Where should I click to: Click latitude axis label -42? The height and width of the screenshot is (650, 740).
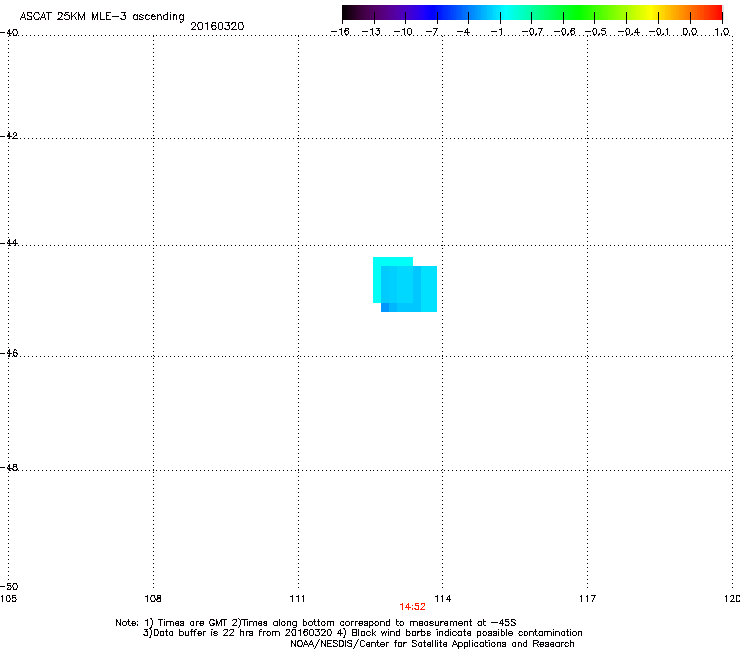click(9, 135)
